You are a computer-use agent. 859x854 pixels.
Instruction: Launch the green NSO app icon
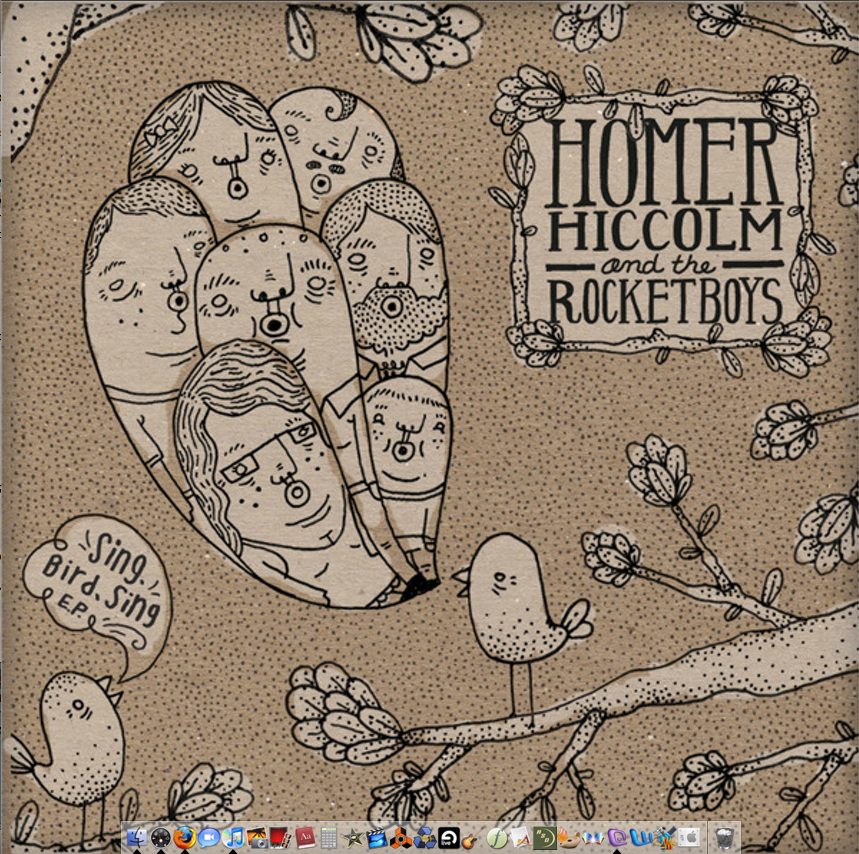coord(545,838)
